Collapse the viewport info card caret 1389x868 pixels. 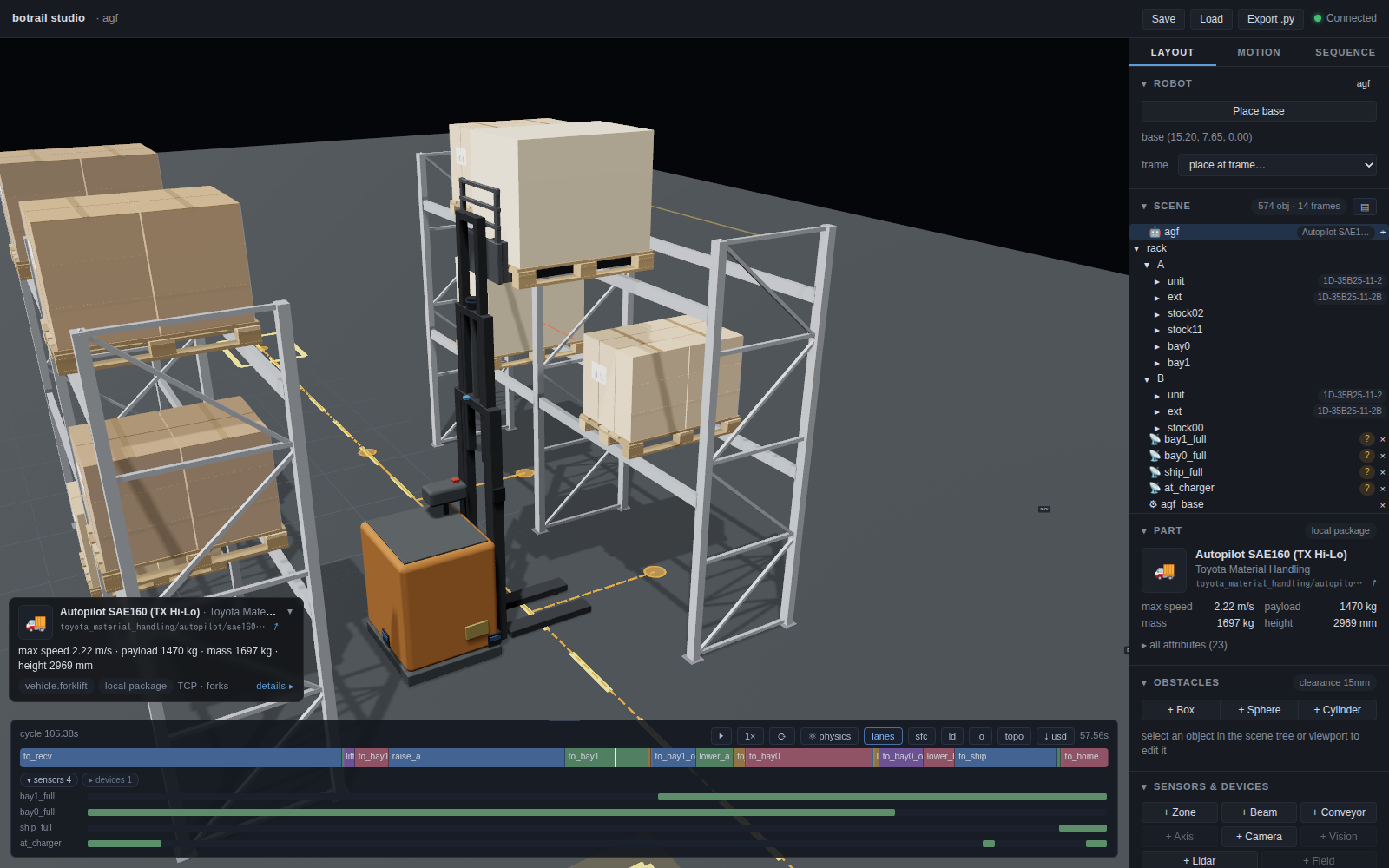point(290,612)
